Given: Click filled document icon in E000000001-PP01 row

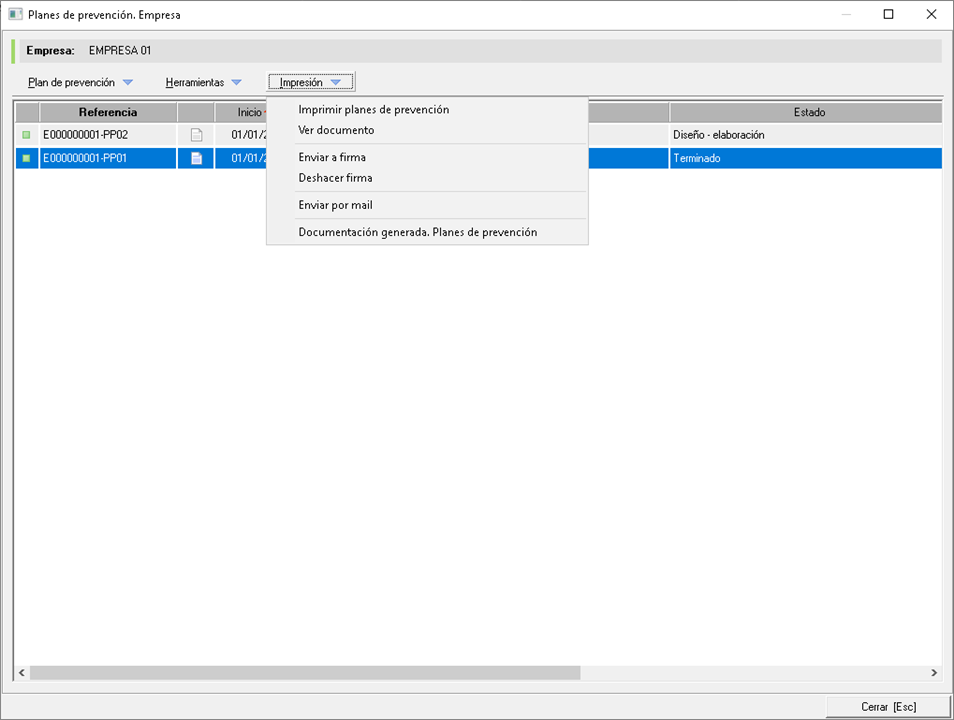Looking at the screenshot, I should pos(196,158).
